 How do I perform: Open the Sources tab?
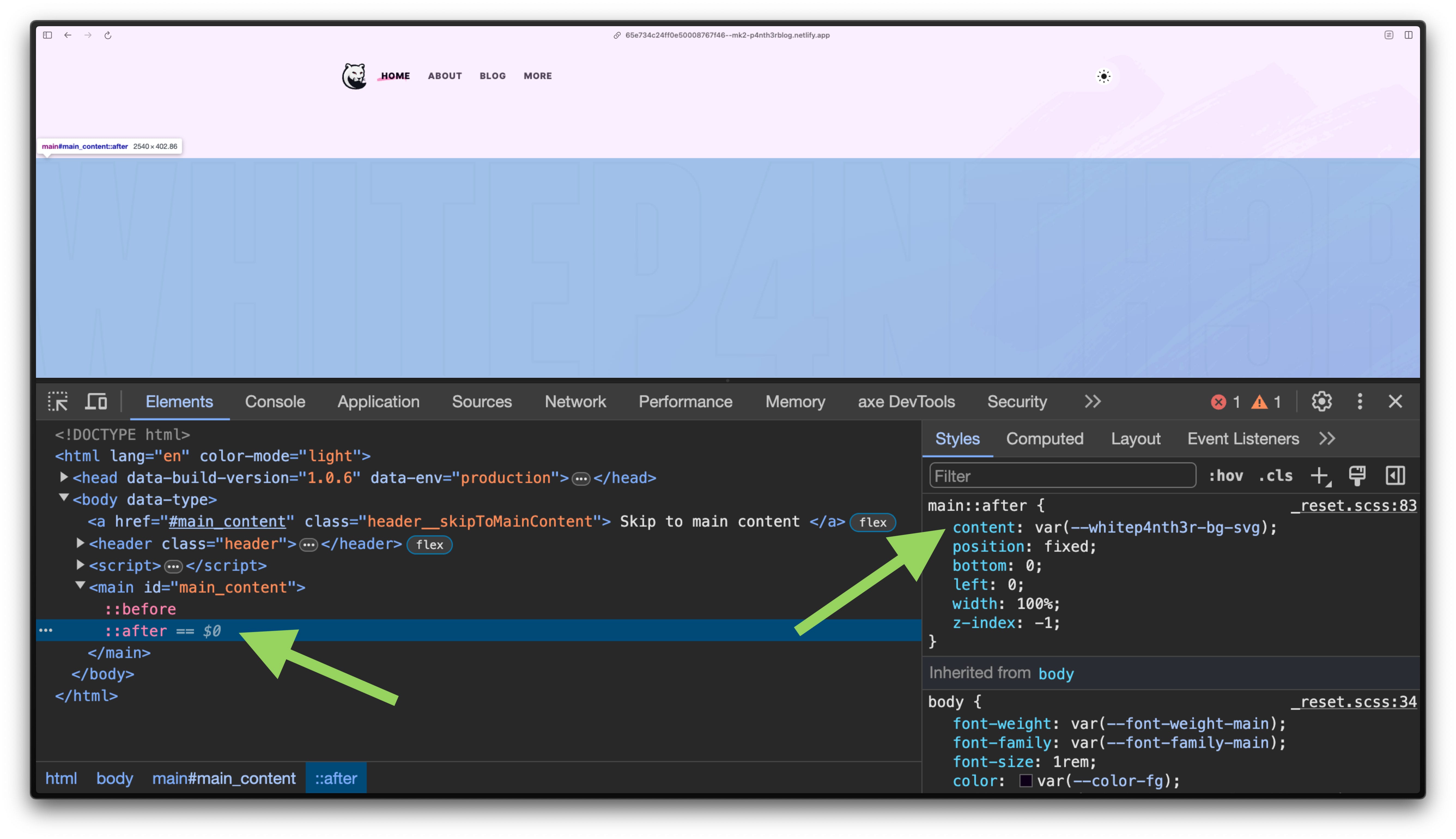(x=481, y=401)
